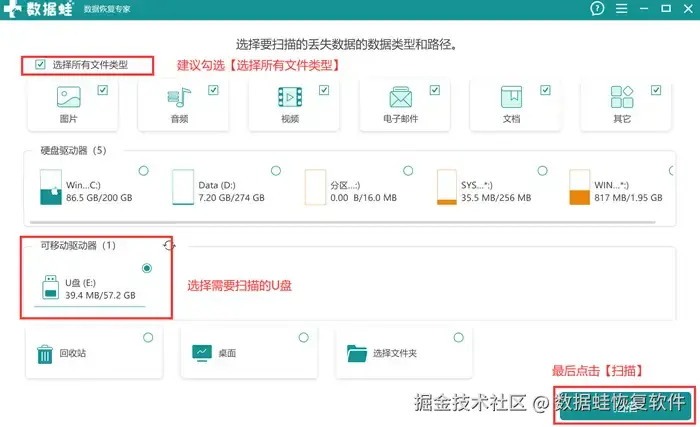The image size is (700, 427).
Task: Refresh the removable drives list
Action: (x=169, y=245)
